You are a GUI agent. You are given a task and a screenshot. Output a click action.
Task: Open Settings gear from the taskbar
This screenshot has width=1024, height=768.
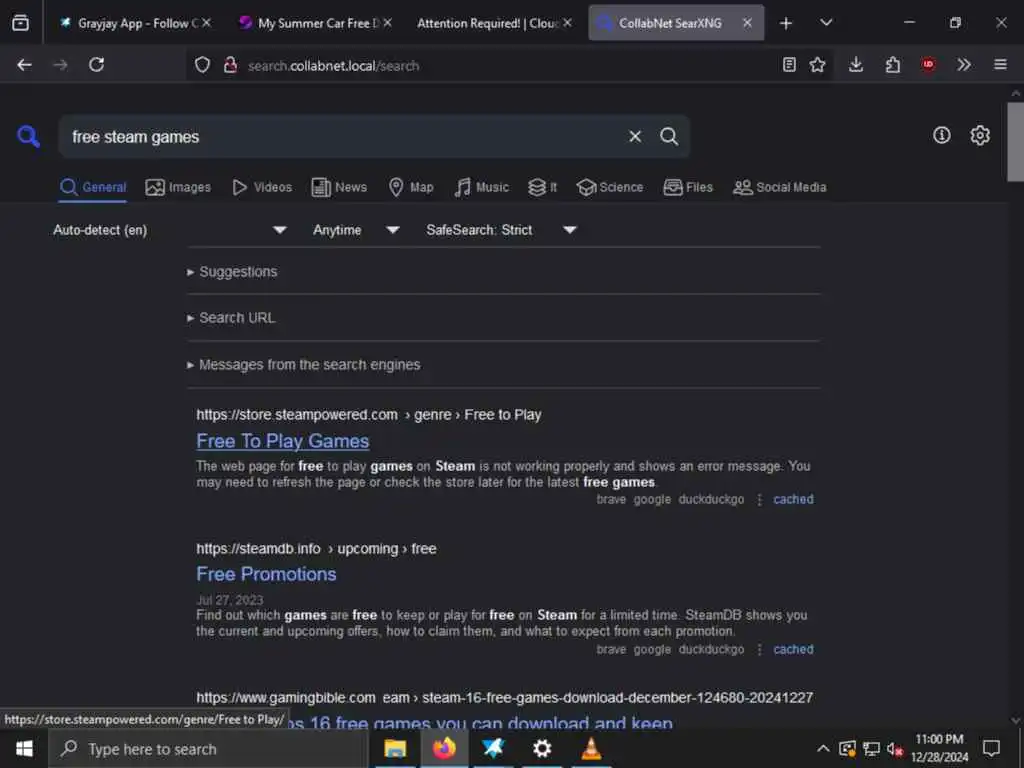(x=542, y=749)
